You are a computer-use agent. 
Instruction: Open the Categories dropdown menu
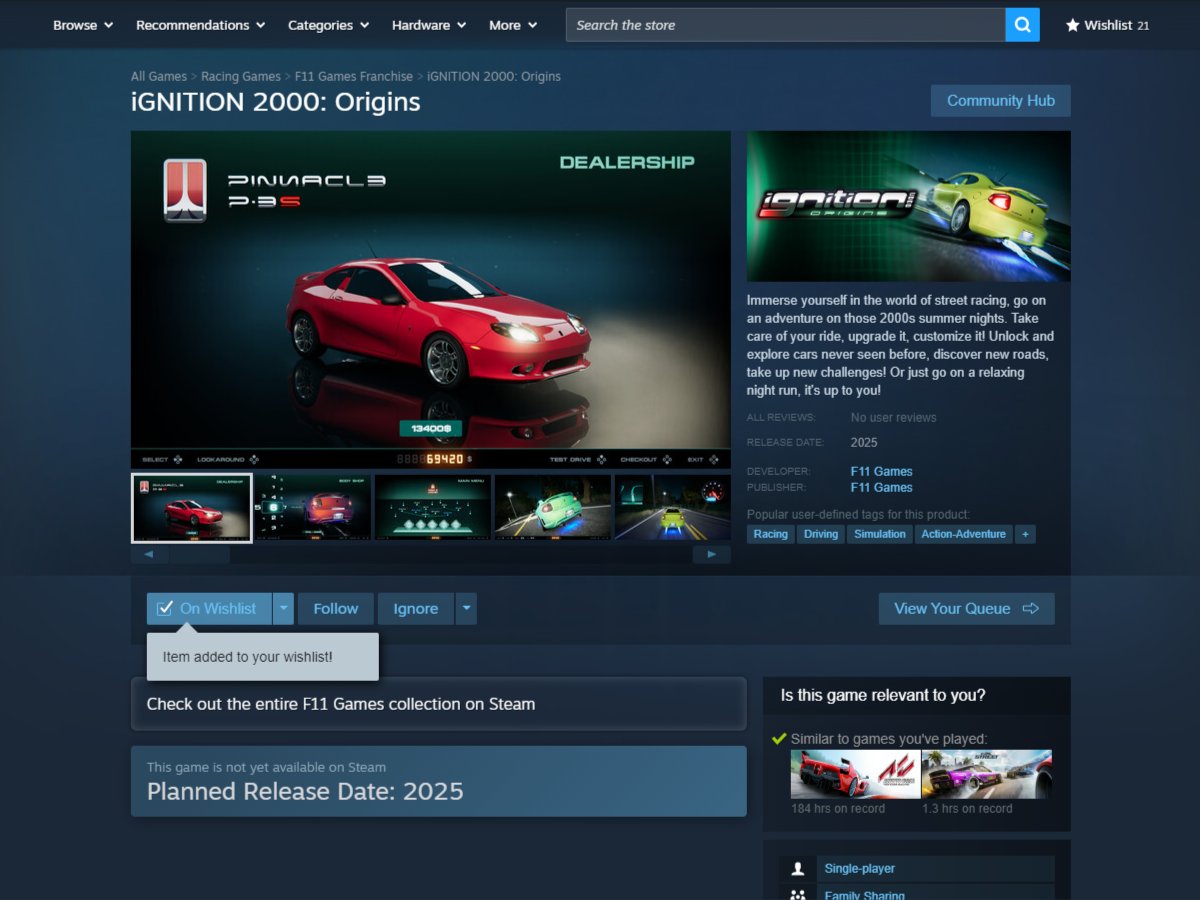(x=329, y=25)
